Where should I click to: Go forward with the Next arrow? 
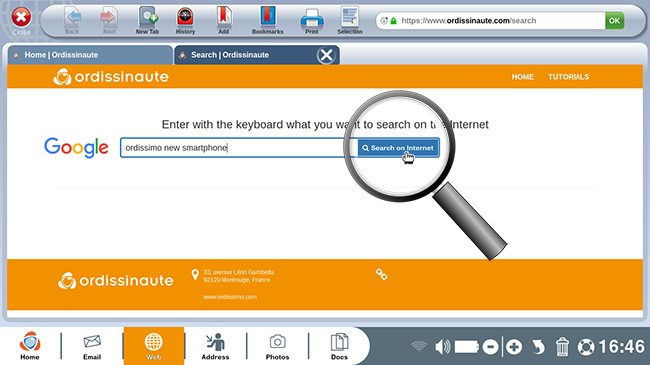tap(109, 20)
